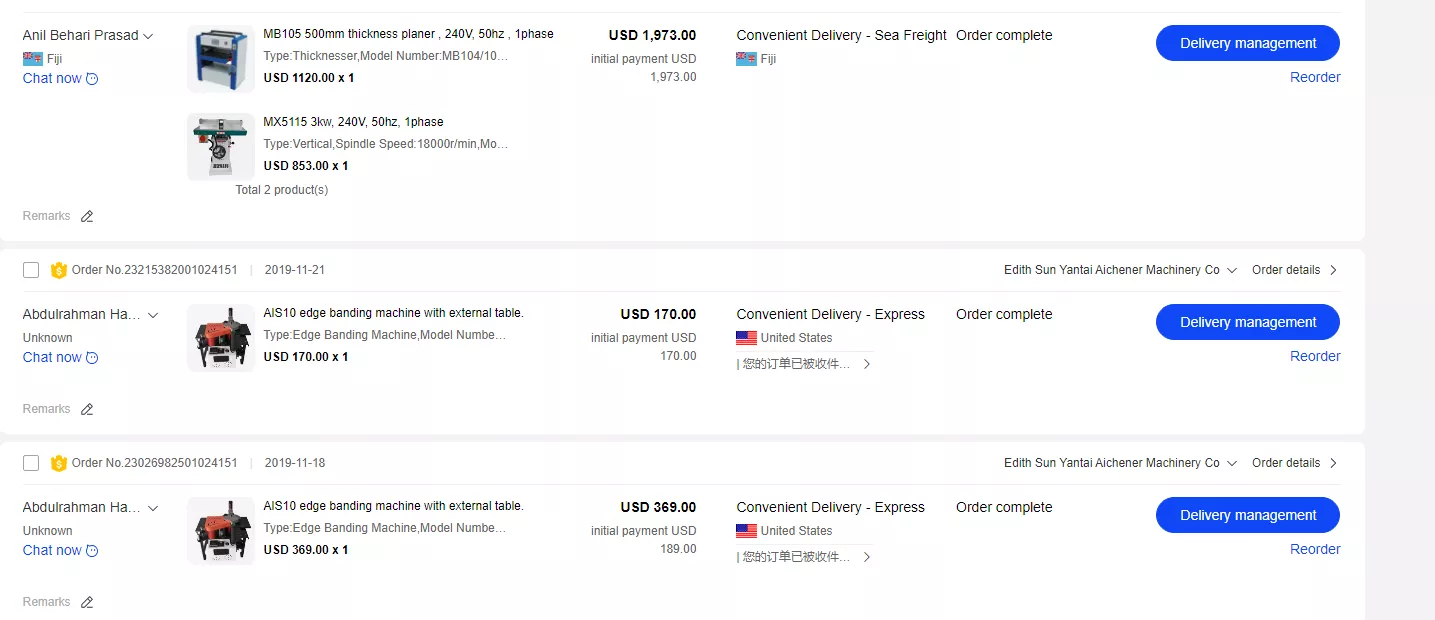Screen dimensions: 1435x620
Task: Open MX5115 spindle moulder product thumbnail
Action: [221, 146]
